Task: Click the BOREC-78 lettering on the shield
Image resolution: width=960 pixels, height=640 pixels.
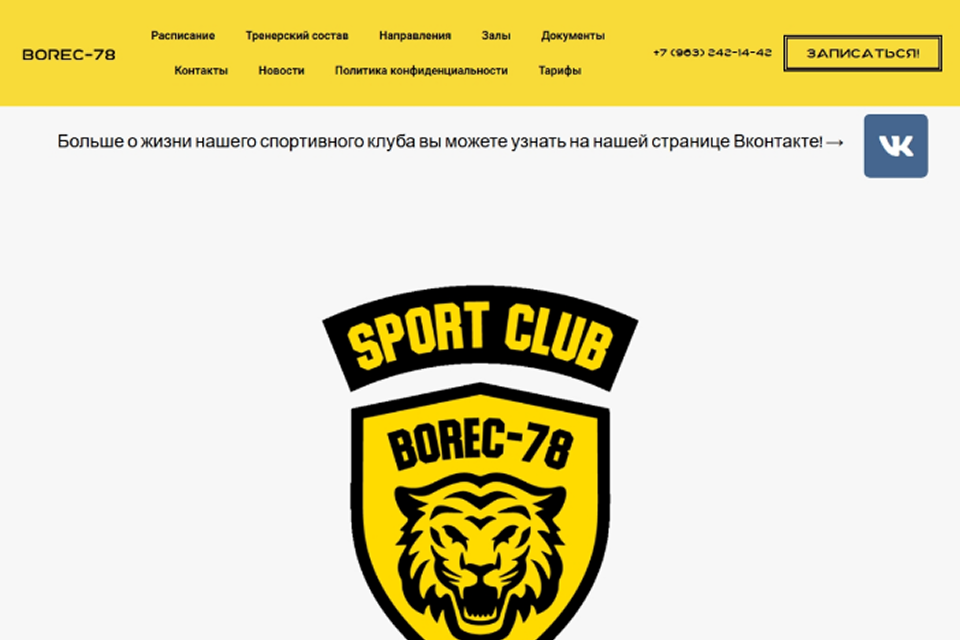Action: [481, 445]
